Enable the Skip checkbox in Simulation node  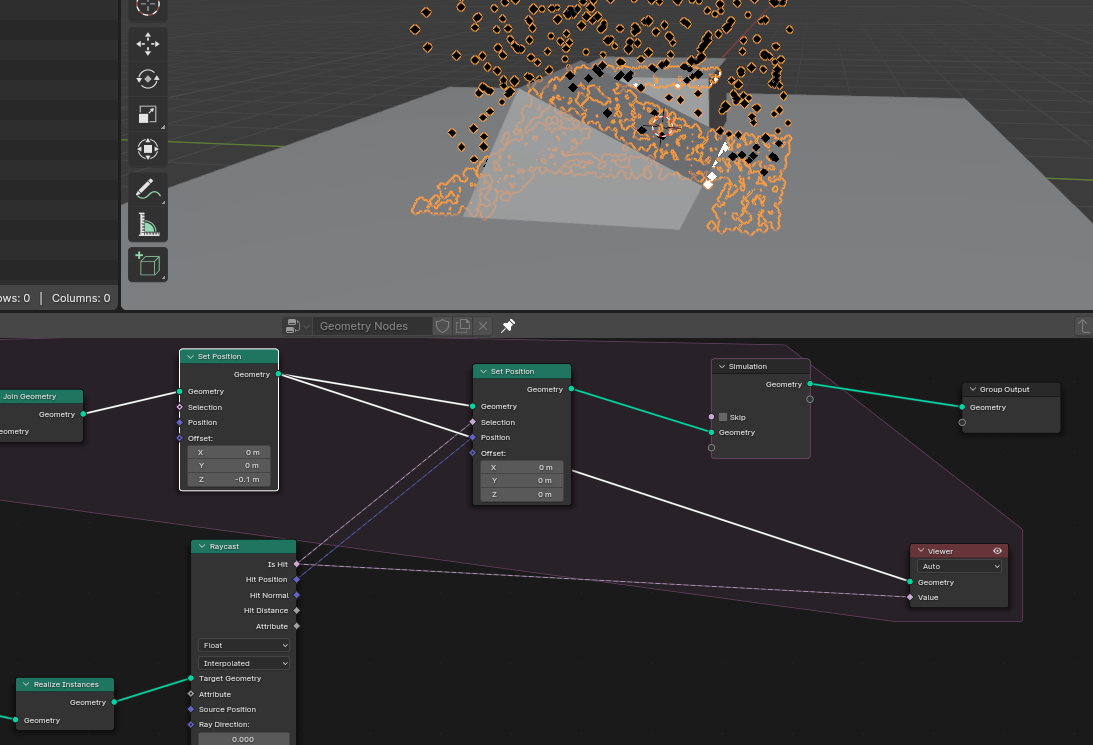tap(723, 417)
